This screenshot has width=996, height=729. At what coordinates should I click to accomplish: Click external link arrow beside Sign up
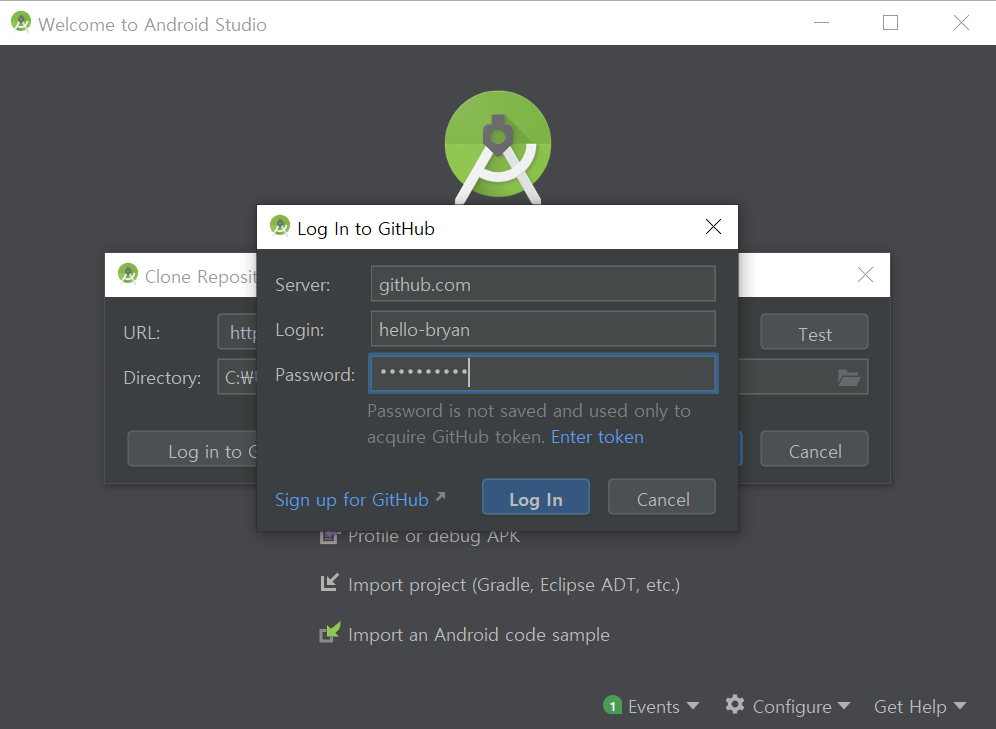pyautogui.click(x=441, y=497)
